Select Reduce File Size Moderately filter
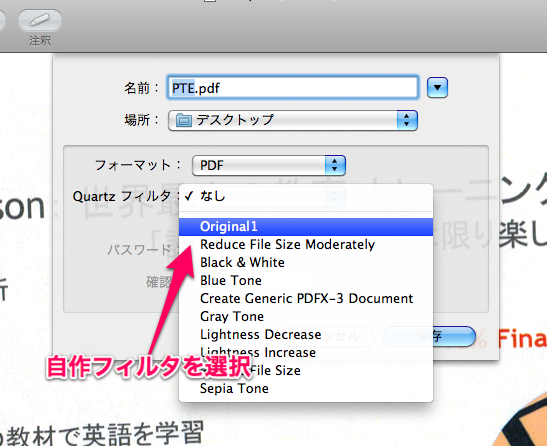This screenshot has height=446, width=547. coord(306,245)
